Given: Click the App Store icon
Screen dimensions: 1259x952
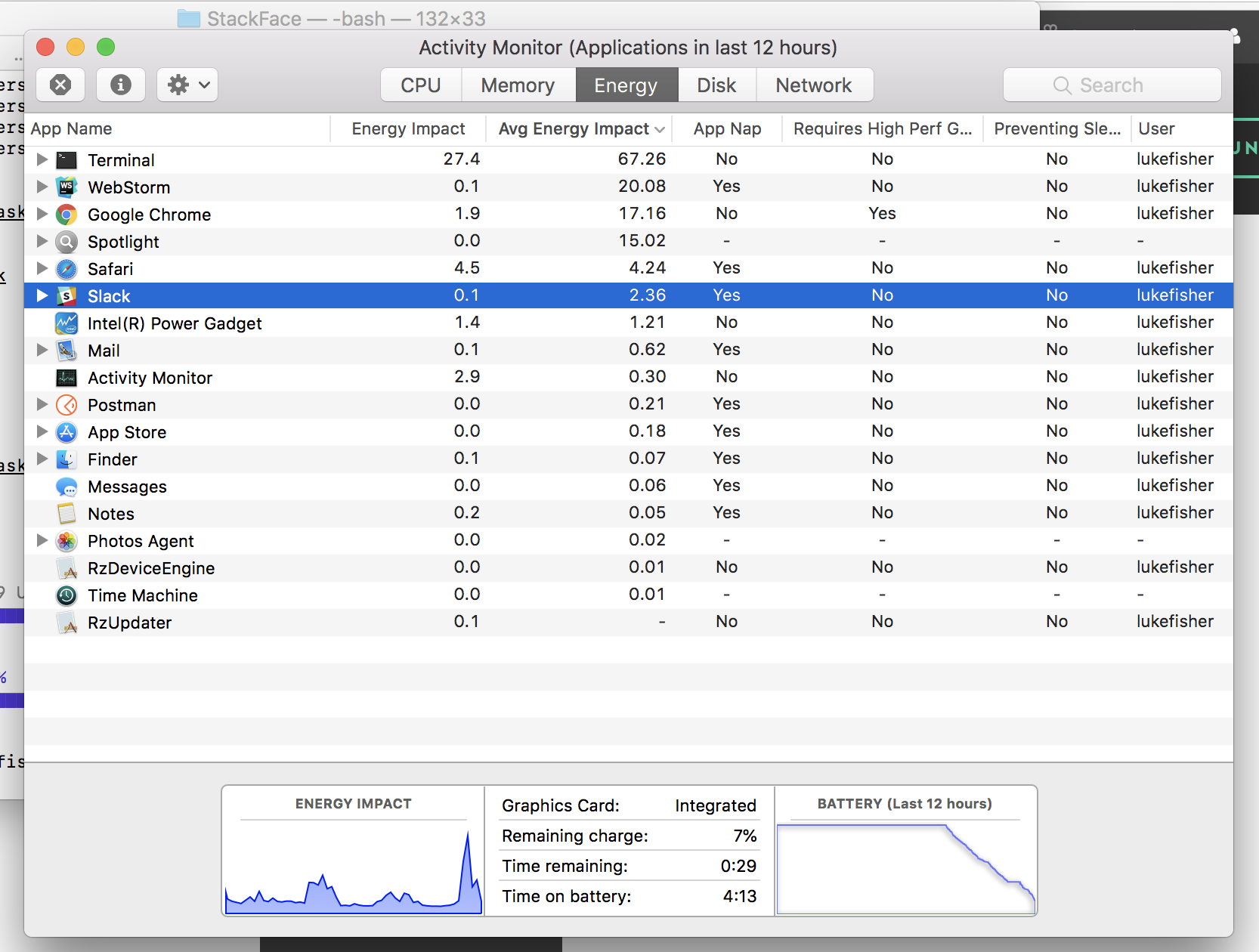Looking at the screenshot, I should (67, 432).
